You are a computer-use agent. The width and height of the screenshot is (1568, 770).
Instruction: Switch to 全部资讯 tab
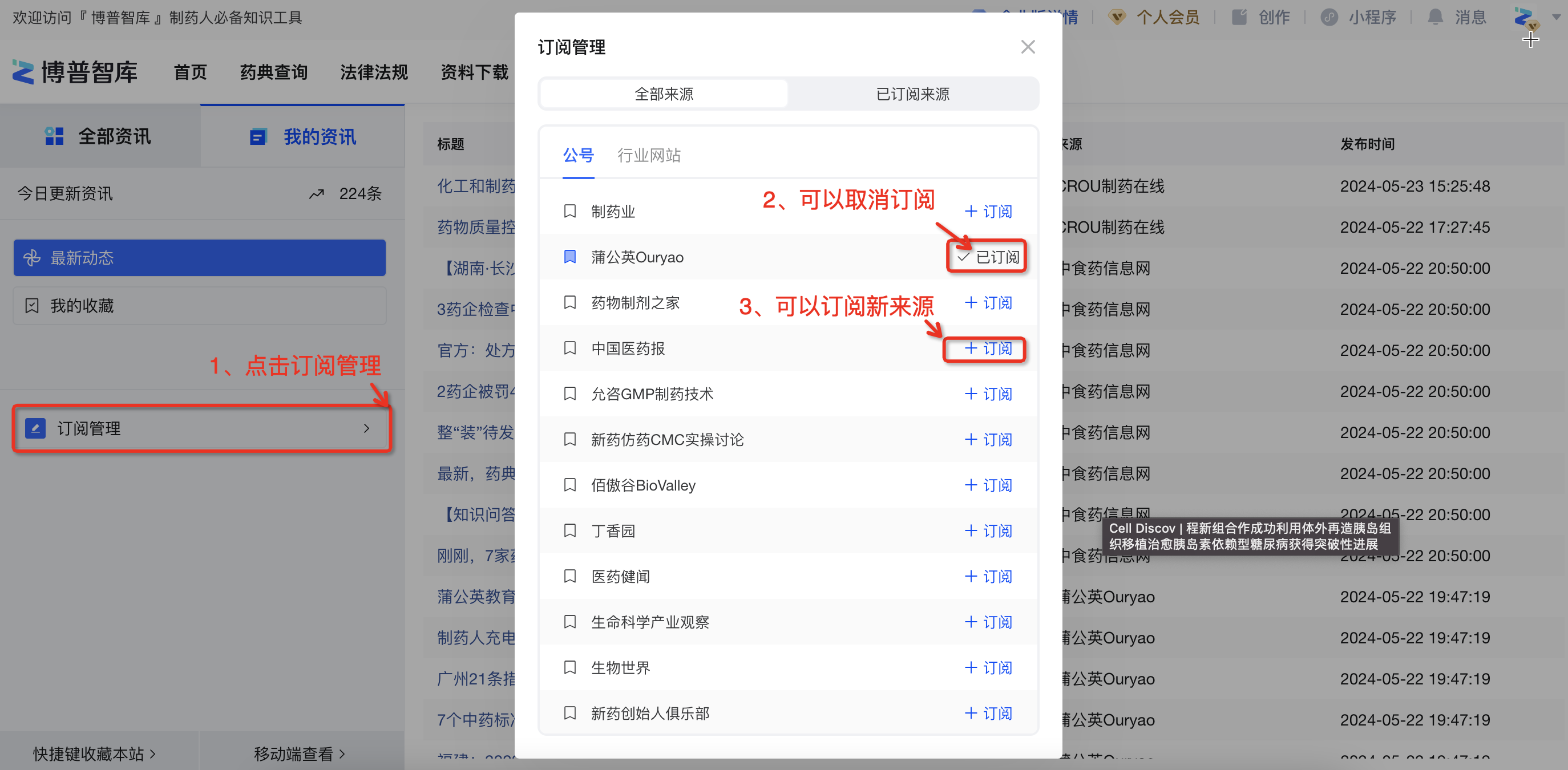point(100,136)
